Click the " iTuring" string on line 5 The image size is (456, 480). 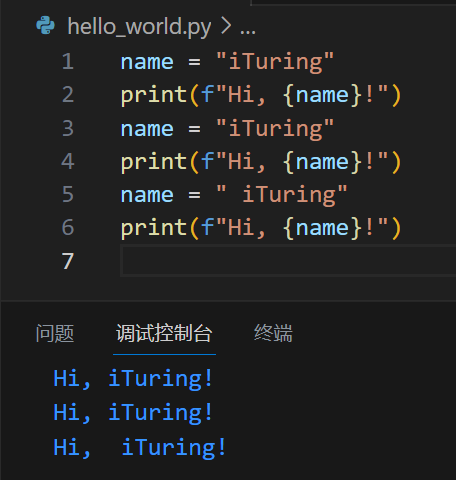(x=282, y=195)
